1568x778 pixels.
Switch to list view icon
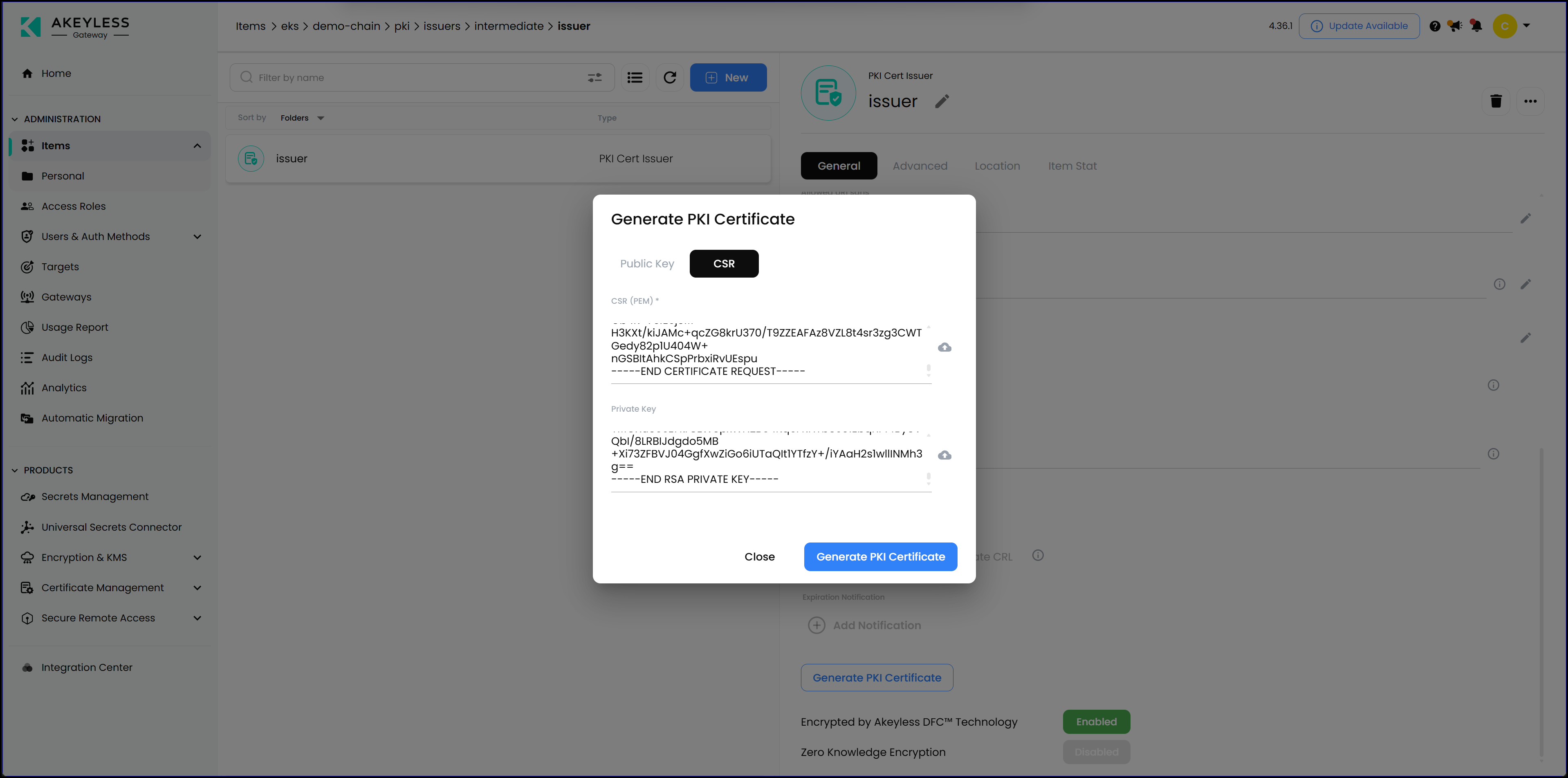[635, 77]
